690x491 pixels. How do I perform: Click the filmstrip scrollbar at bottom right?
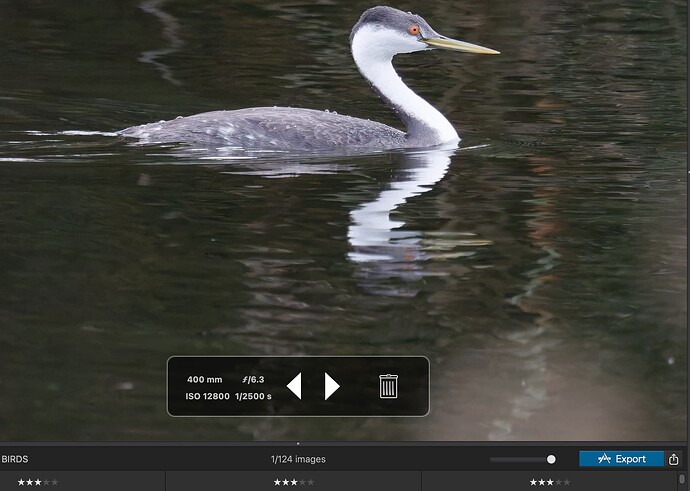pos(682,481)
